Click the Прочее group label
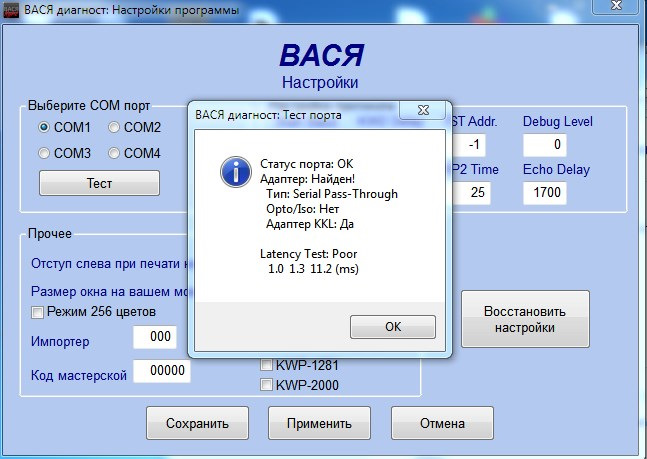 coord(50,234)
